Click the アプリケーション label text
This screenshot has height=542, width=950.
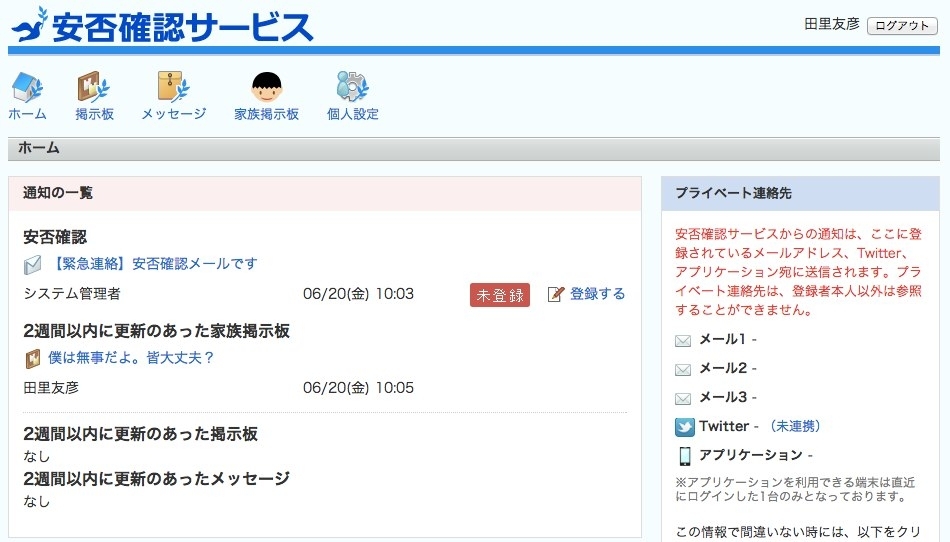coord(751,455)
